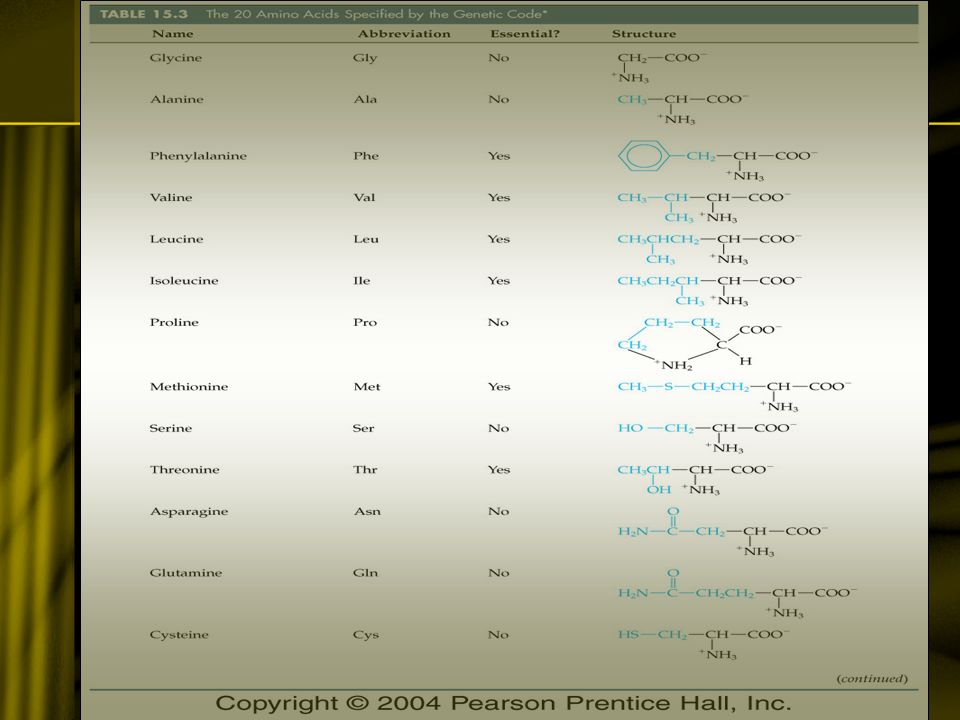Screen dimensions: 960x720
Task: Select the abbreviation 'Pro'
Action: [x=365, y=322]
